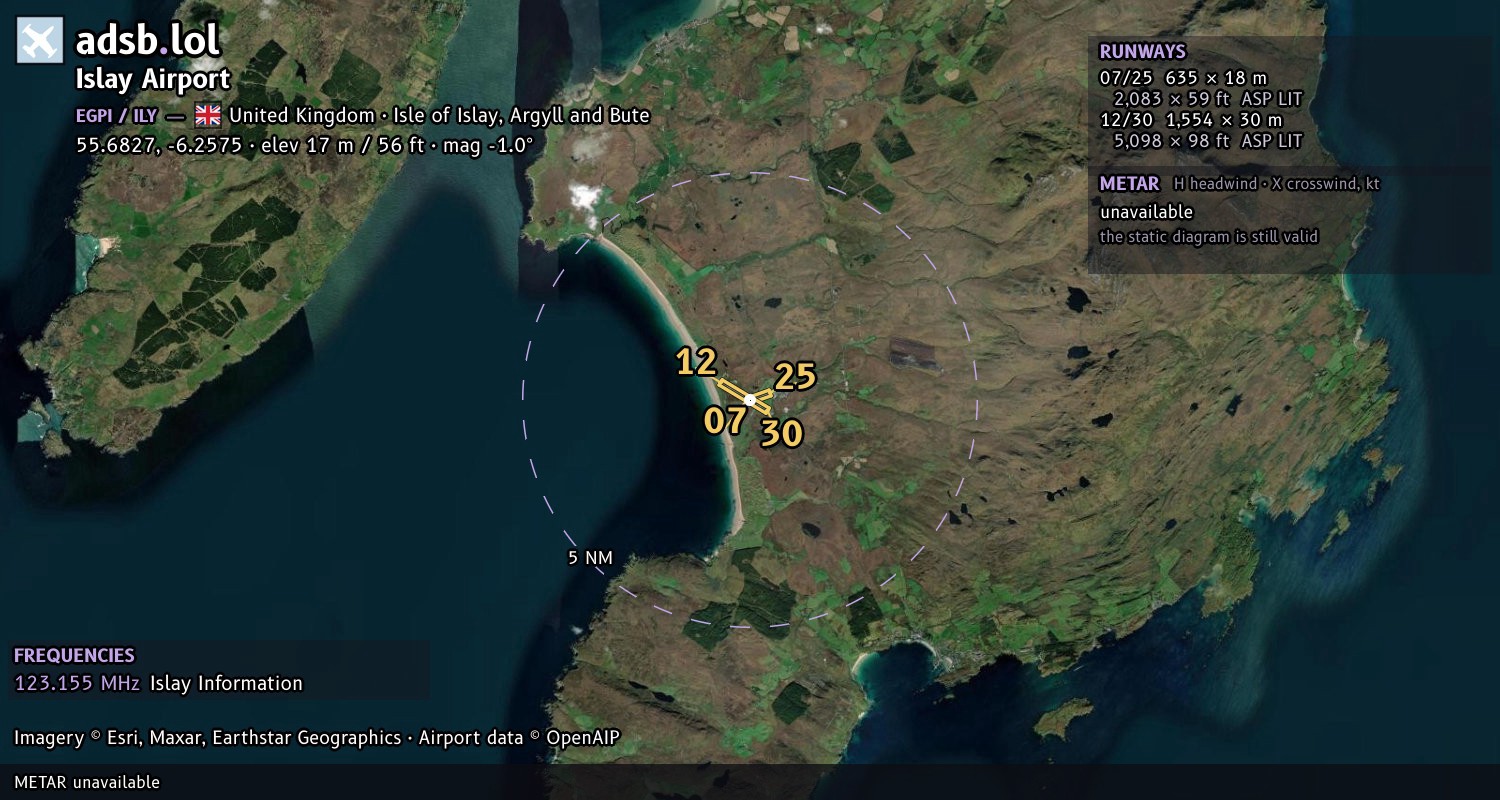Click the 5 NM range ring label
The image size is (1500, 800).
590,558
